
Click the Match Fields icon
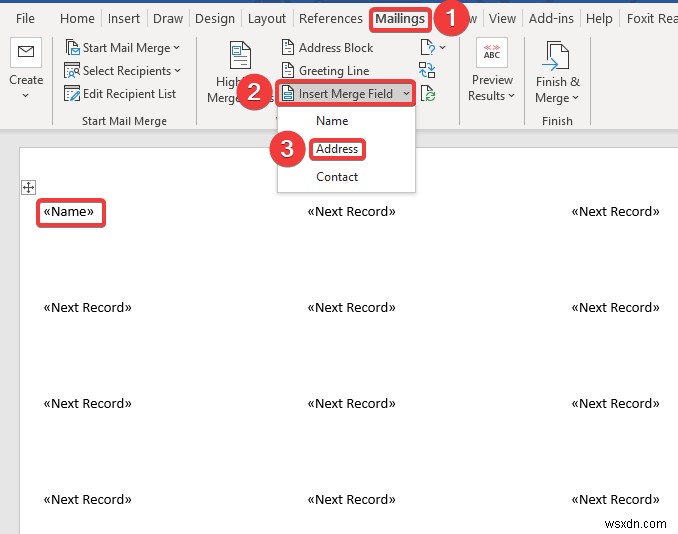click(427, 70)
